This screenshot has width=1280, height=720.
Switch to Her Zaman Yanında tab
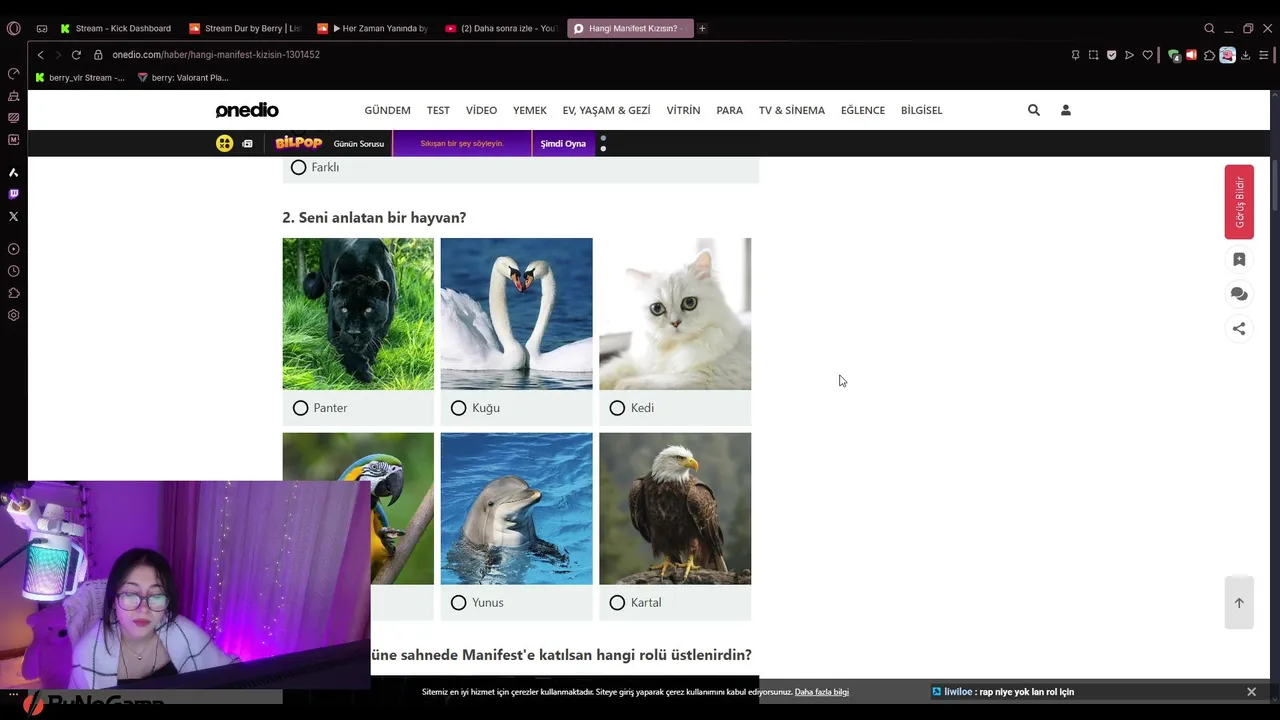coord(373,28)
